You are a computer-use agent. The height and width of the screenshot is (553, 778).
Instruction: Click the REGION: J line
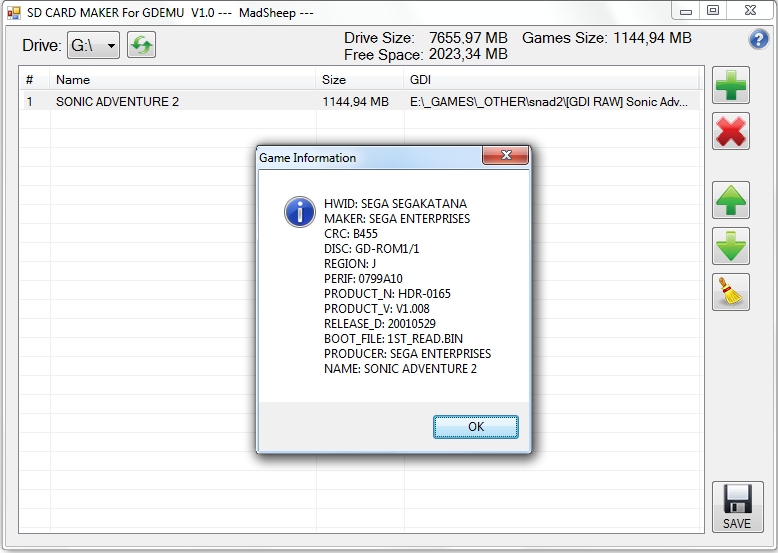[350, 264]
